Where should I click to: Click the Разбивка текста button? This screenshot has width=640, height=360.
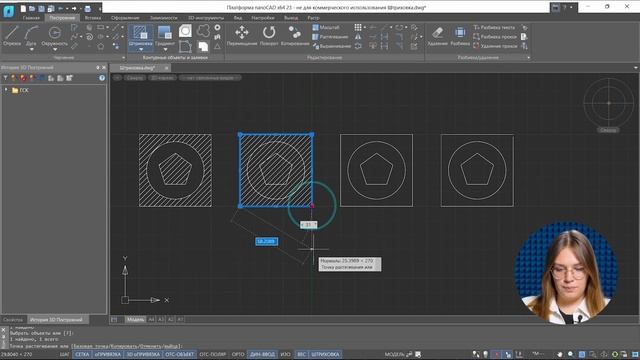(x=494, y=27)
